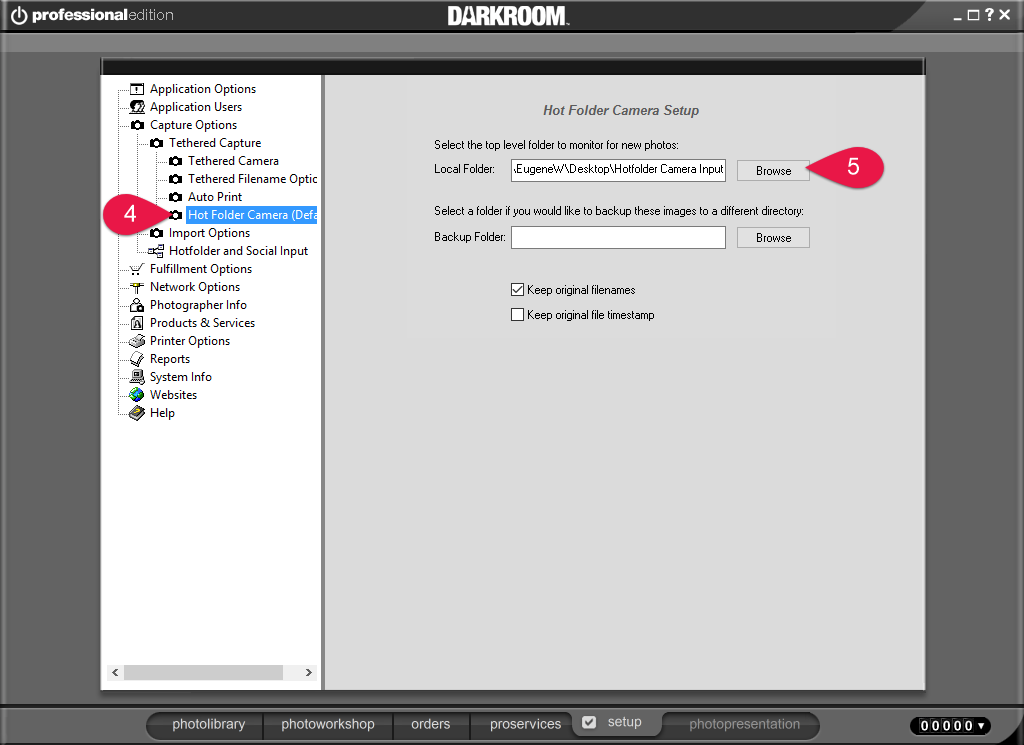Select Auto Print in the tree
The width and height of the screenshot is (1024, 745).
pos(215,197)
